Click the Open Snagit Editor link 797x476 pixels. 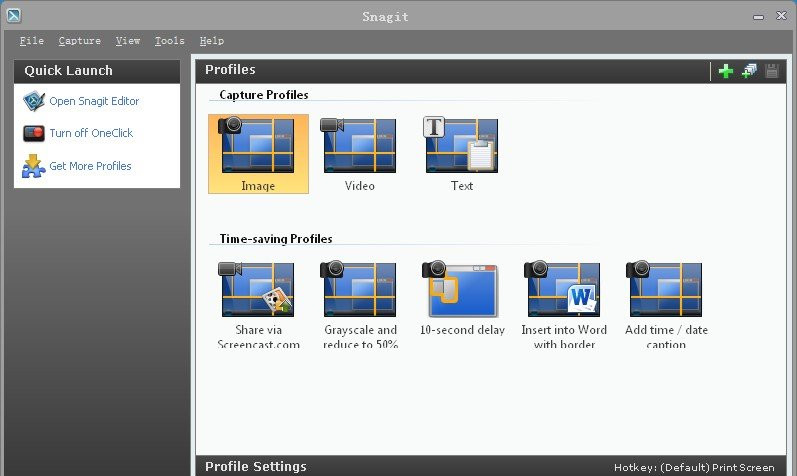94,101
